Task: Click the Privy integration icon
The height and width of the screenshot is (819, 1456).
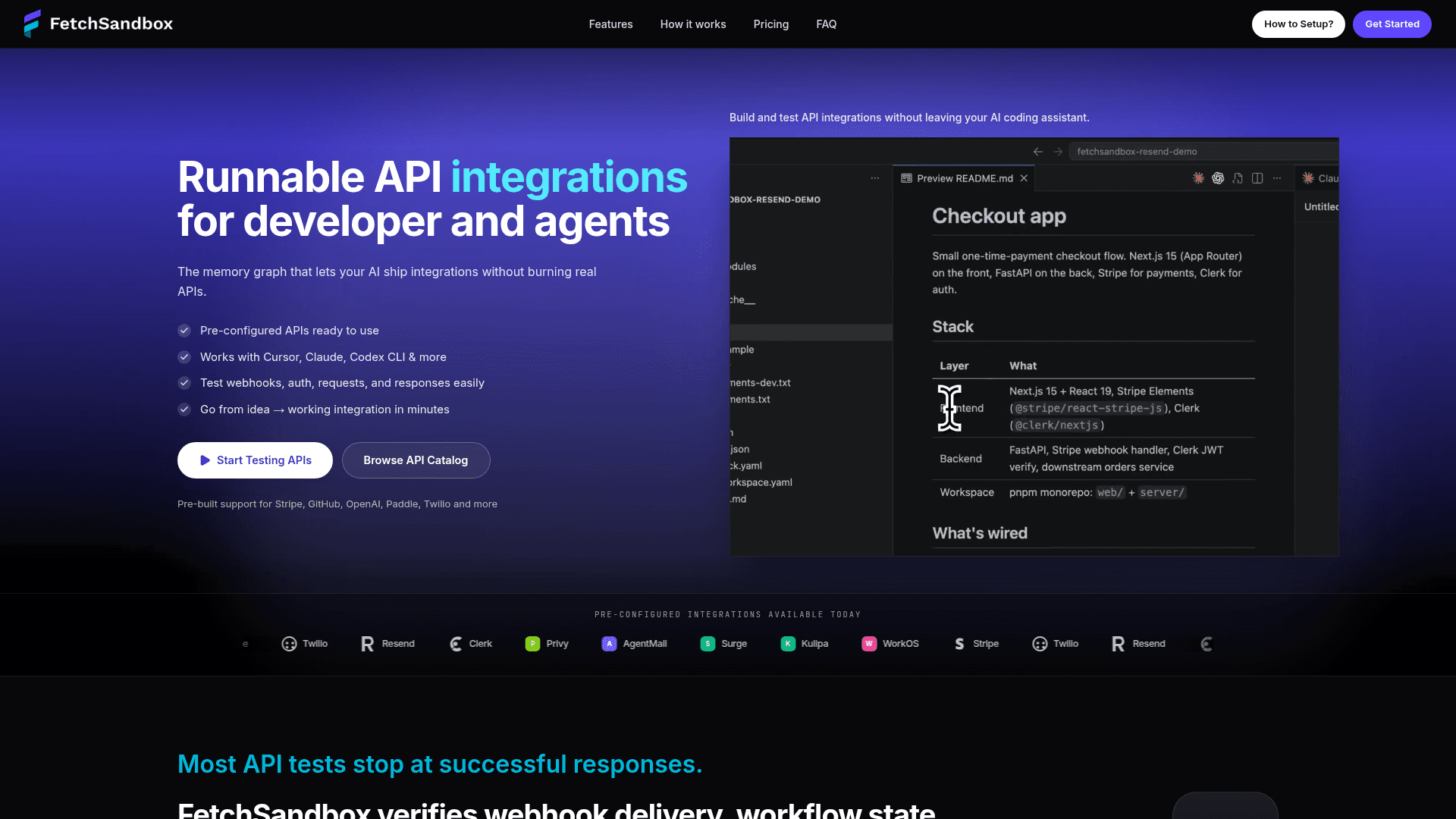Action: point(532,644)
